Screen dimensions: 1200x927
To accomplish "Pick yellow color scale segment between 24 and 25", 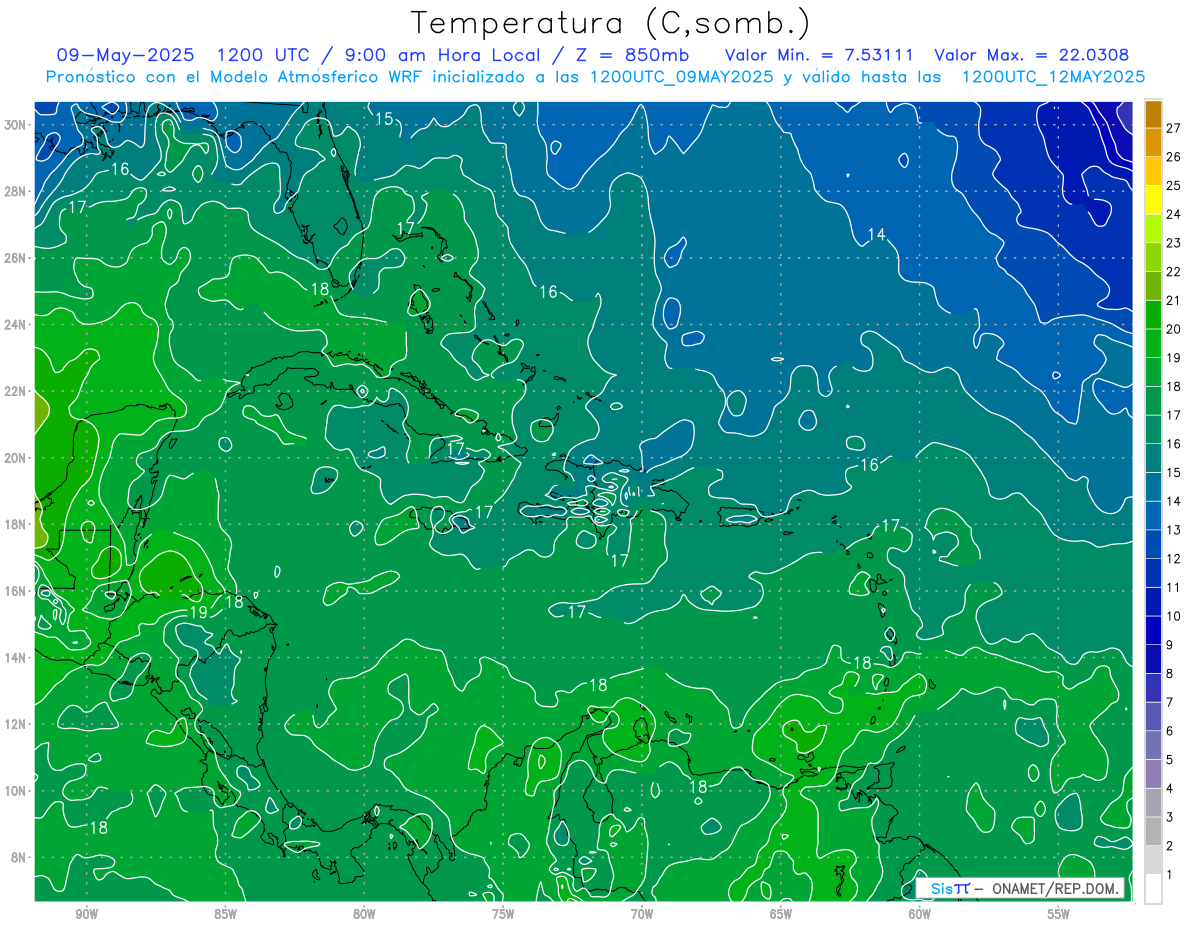I will (1153, 199).
